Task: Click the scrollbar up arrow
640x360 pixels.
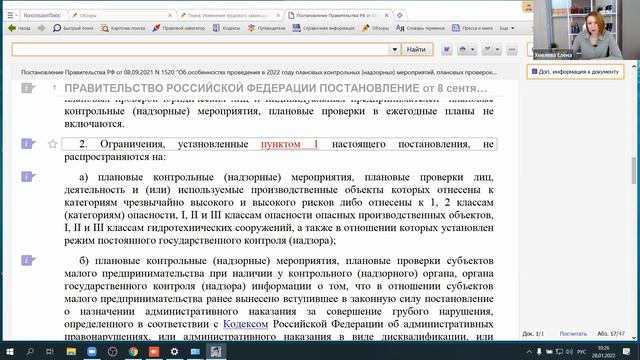Action: click(633, 67)
